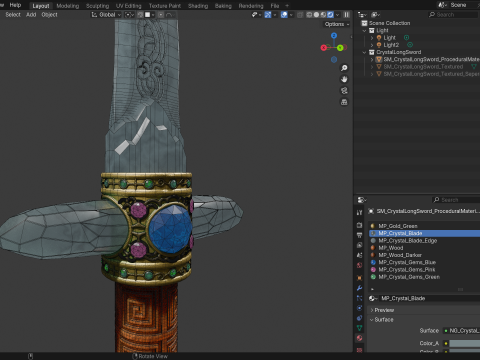Click the light data icon beside Light
Screen dimensions: 480x360
[406, 37]
